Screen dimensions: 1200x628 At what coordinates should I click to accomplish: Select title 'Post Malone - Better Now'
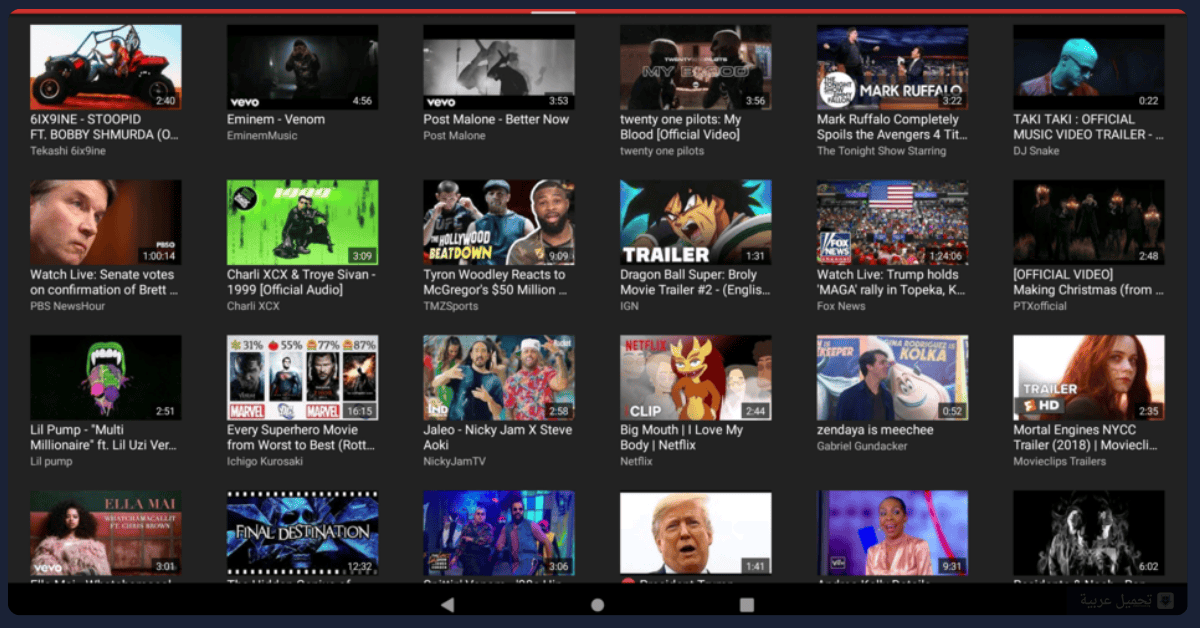click(496, 119)
